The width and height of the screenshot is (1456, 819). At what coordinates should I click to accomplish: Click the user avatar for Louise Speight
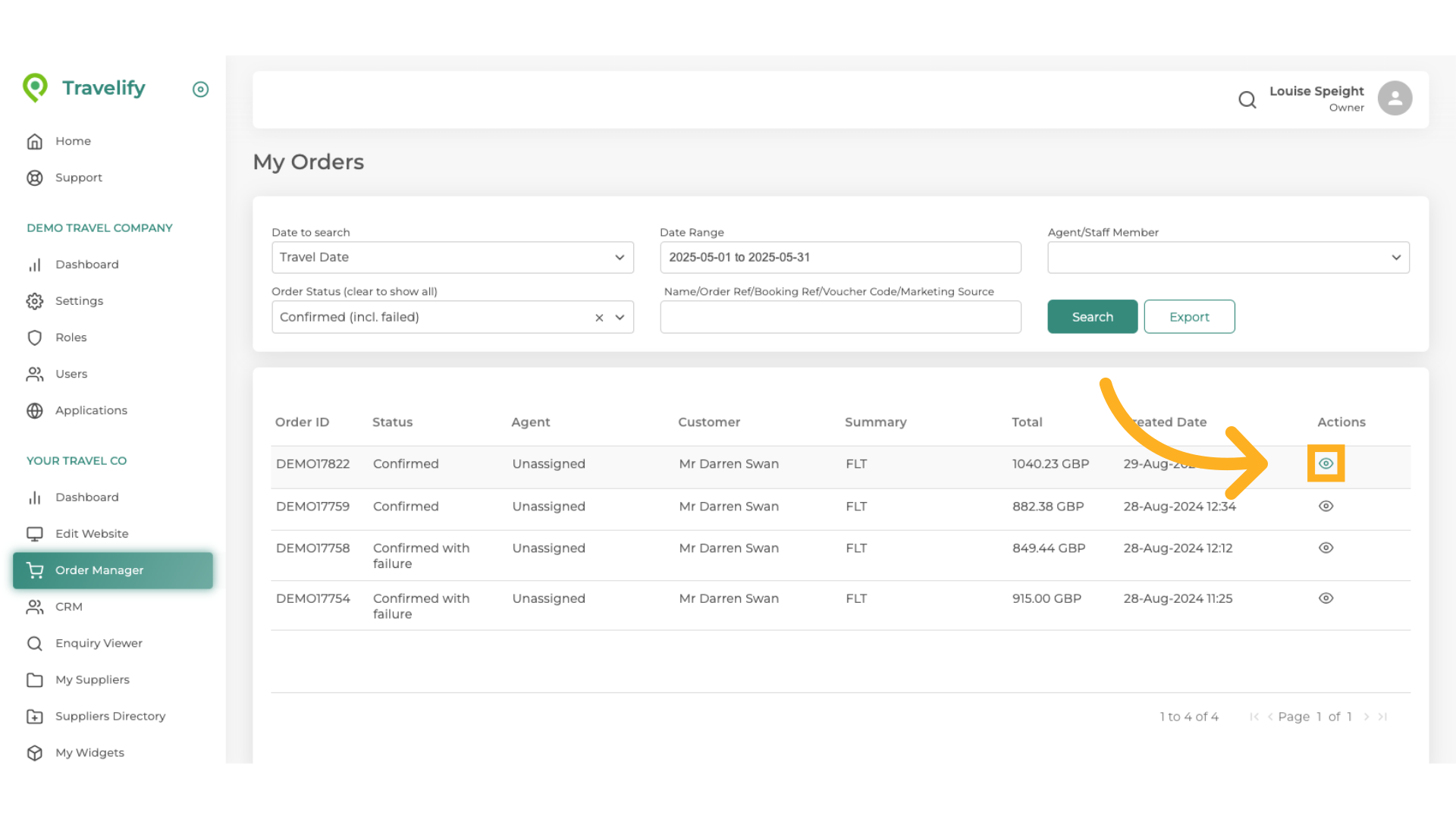(x=1395, y=98)
